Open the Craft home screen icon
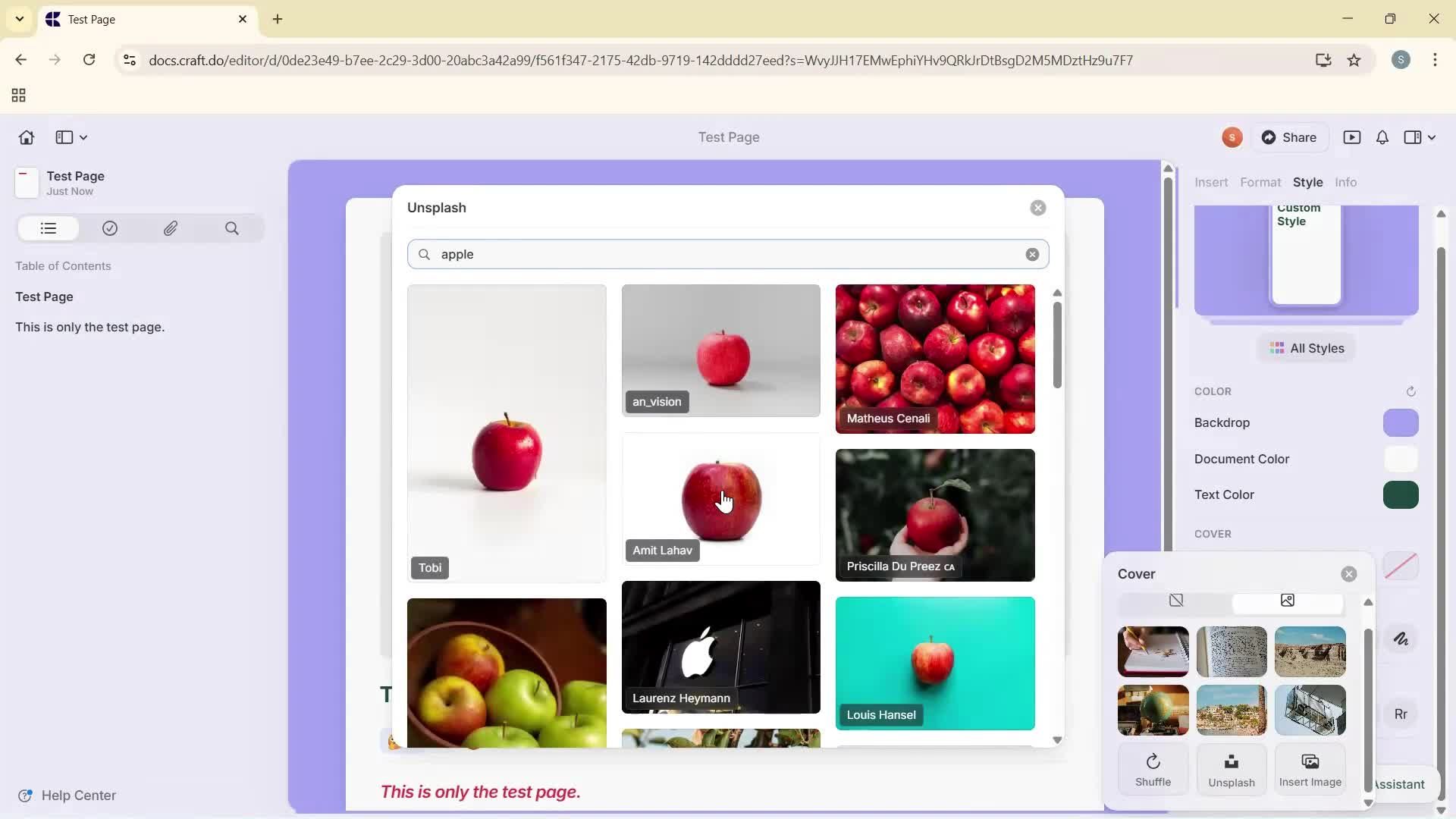1456x819 pixels. pos(26,137)
